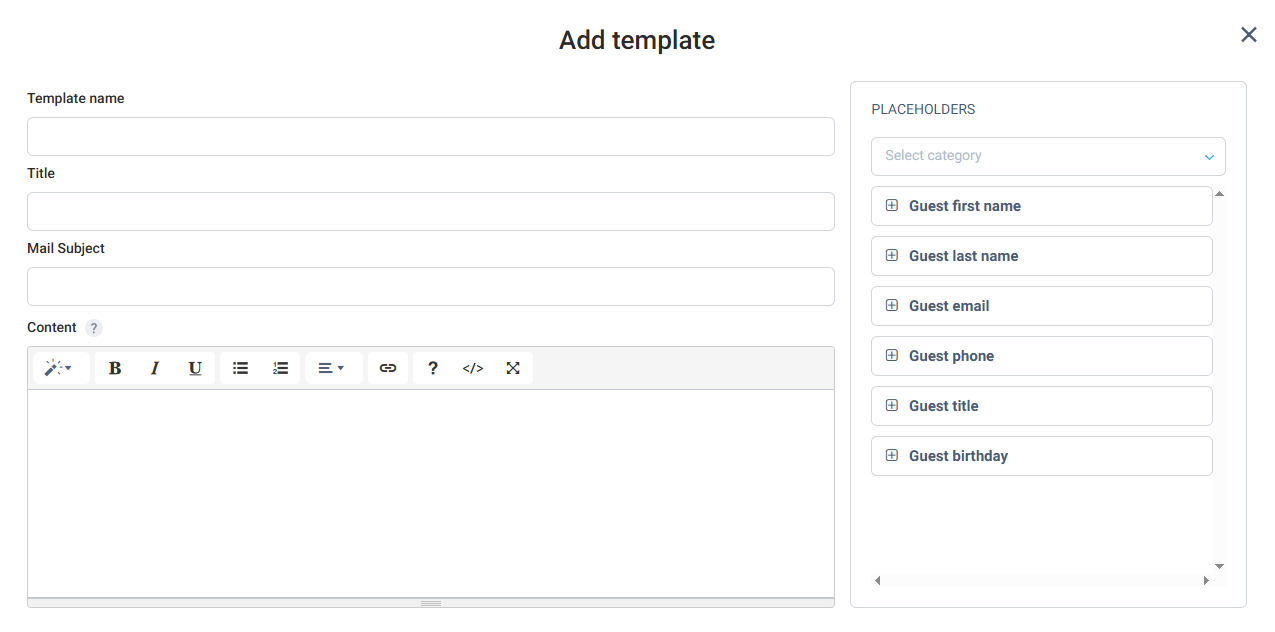Insert the Guest birthday placeholder
The image size is (1275, 632).
pos(1042,456)
